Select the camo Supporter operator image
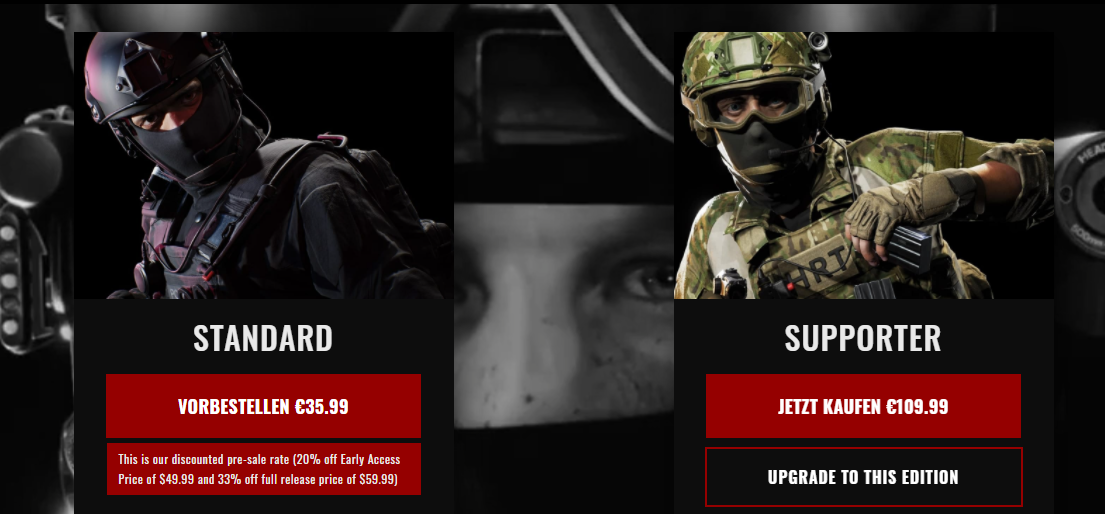 coord(864,165)
